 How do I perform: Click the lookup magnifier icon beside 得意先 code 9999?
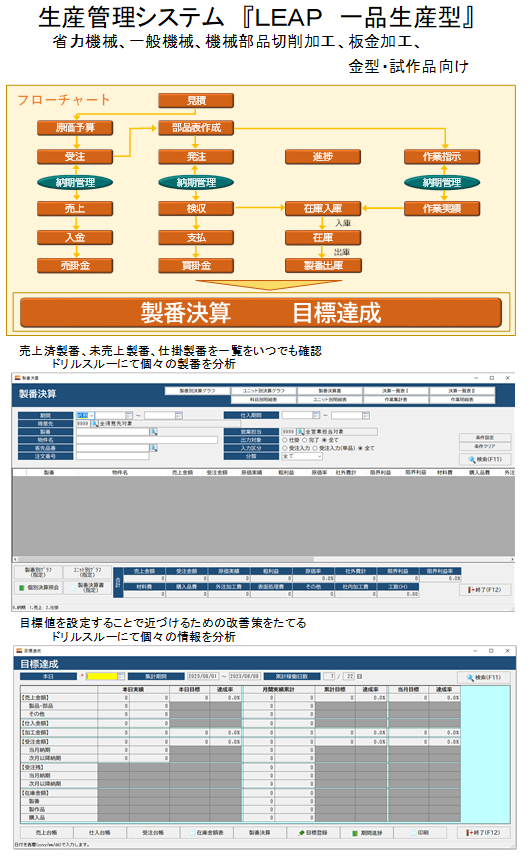95,424
